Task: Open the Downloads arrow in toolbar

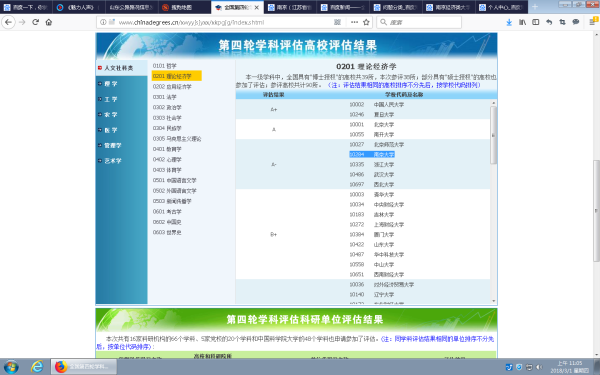Action: point(509,22)
